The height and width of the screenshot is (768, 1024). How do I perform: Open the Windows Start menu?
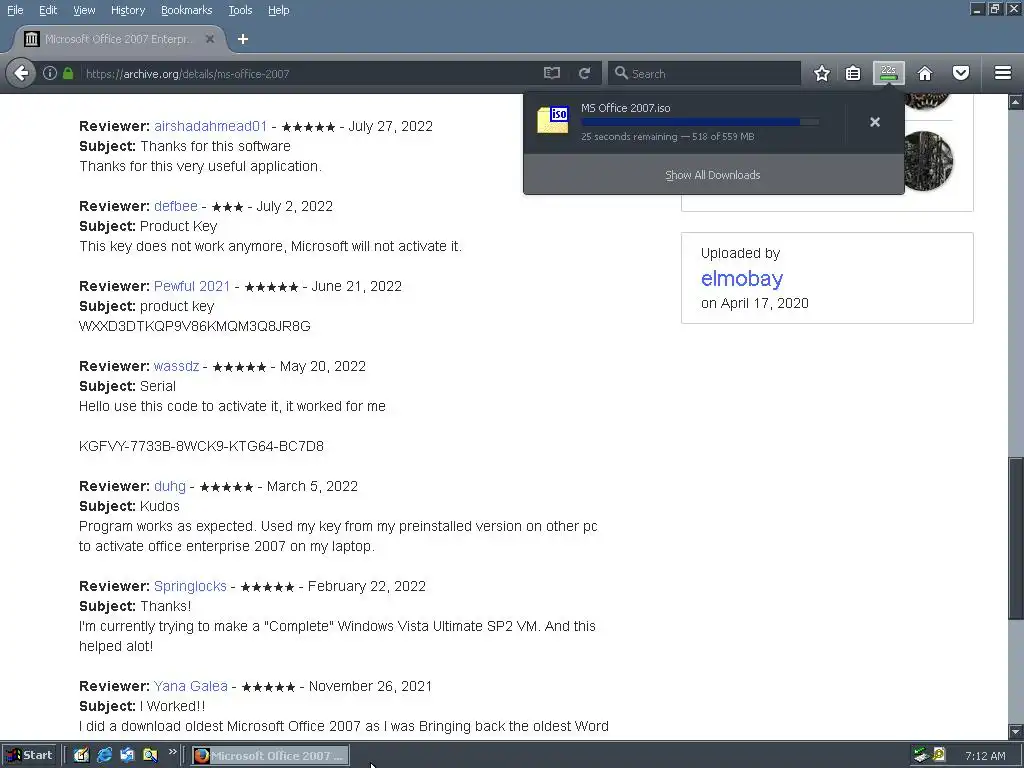tap(29, 755)
